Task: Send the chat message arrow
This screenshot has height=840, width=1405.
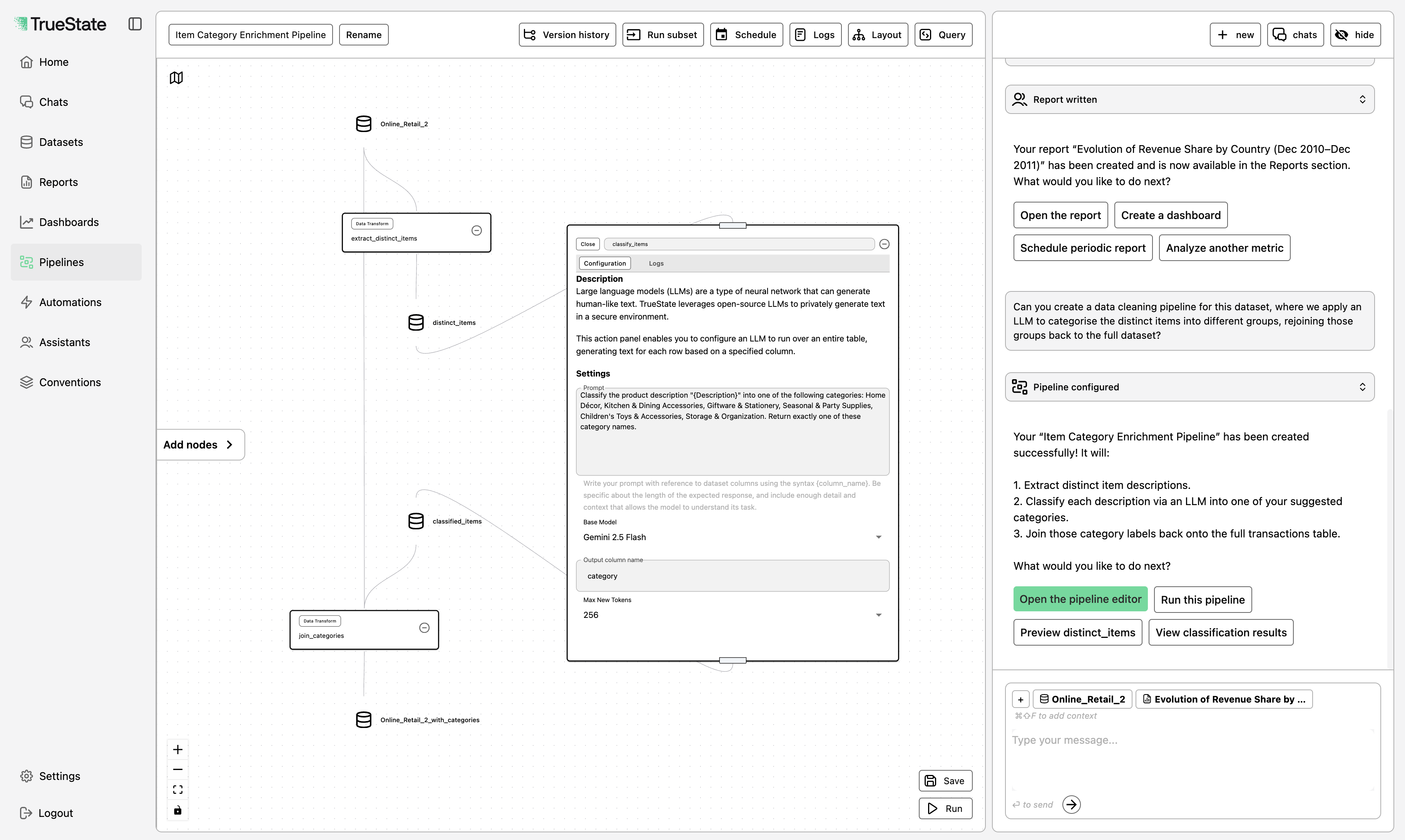Action: pos(1071,804)
